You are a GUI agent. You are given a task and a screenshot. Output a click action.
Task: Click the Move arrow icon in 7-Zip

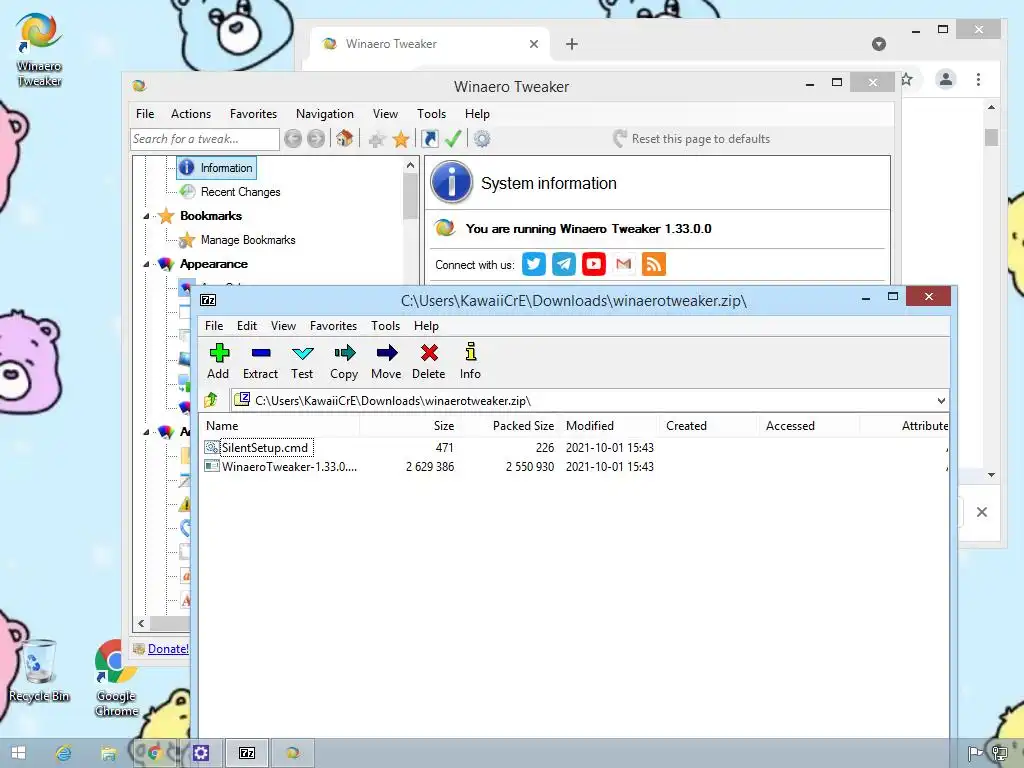pos(387,353)
